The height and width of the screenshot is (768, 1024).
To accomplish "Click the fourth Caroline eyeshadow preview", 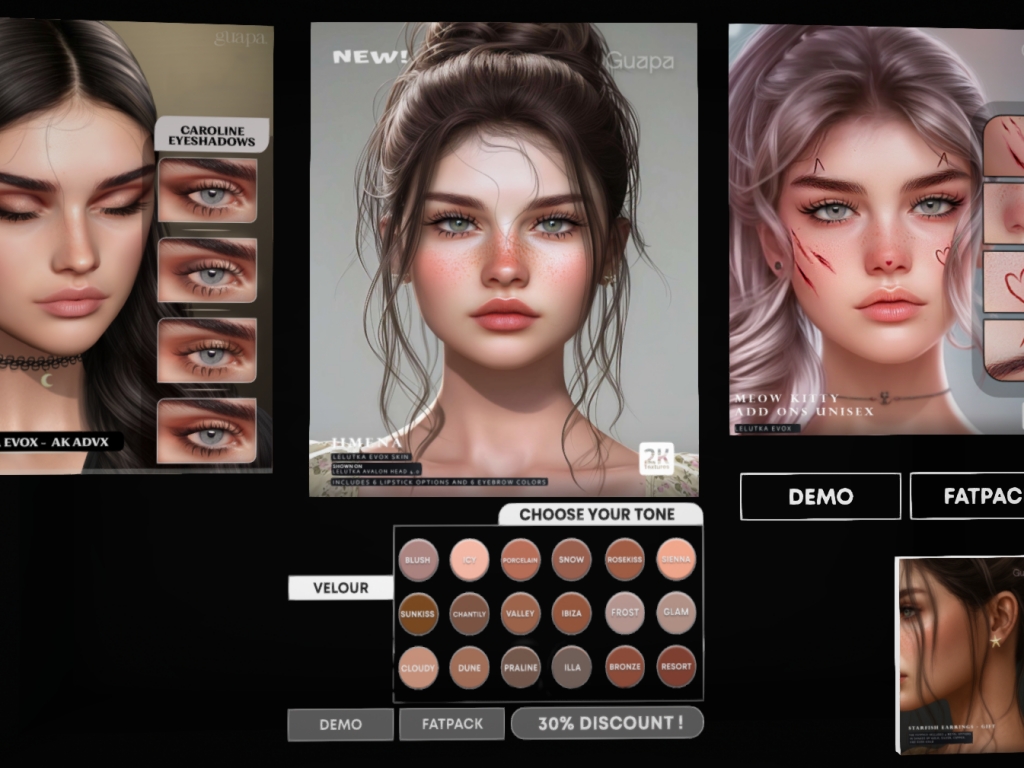I will click(x=207, y=430).
